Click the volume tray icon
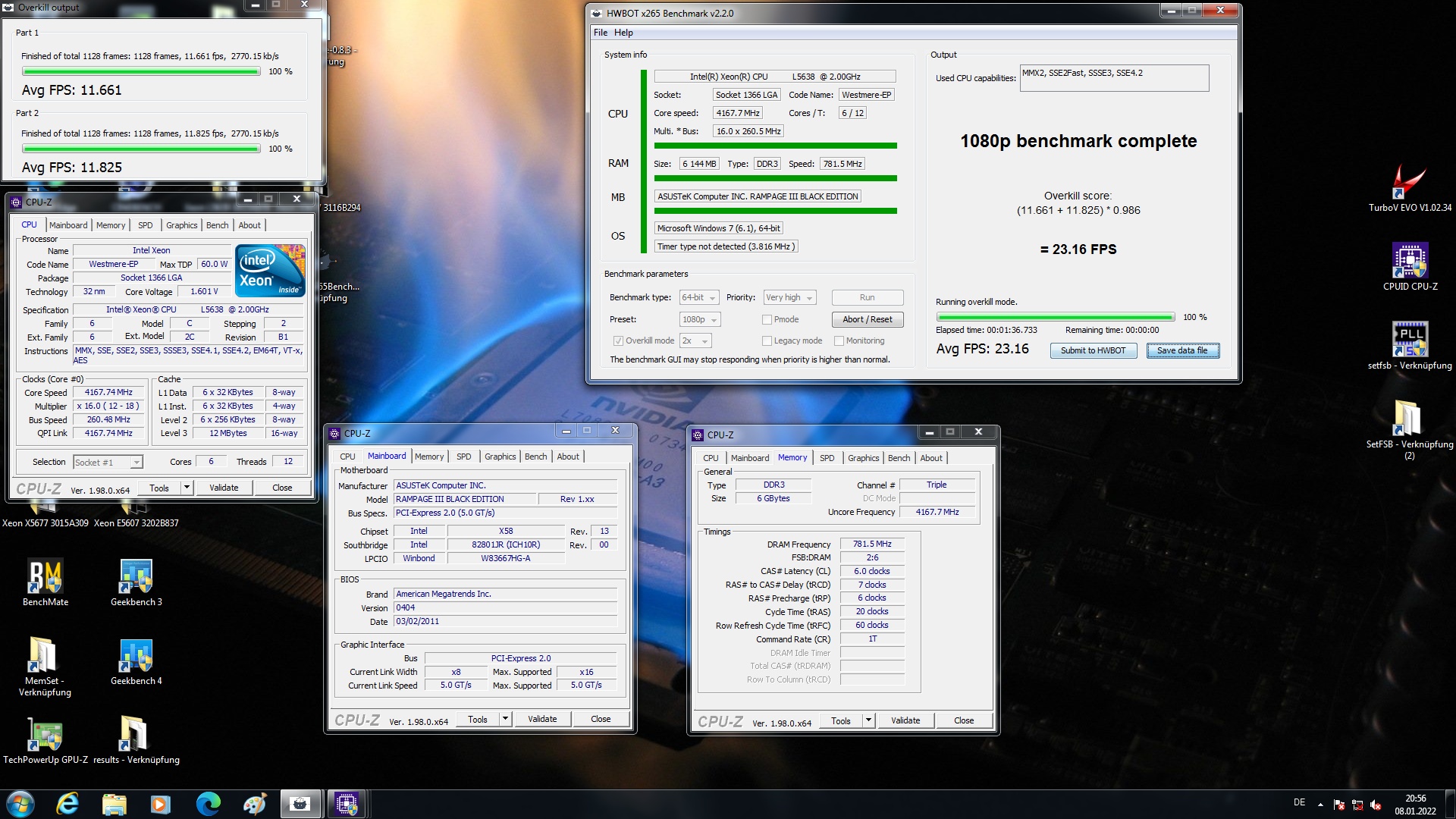 click(1376, 805)
